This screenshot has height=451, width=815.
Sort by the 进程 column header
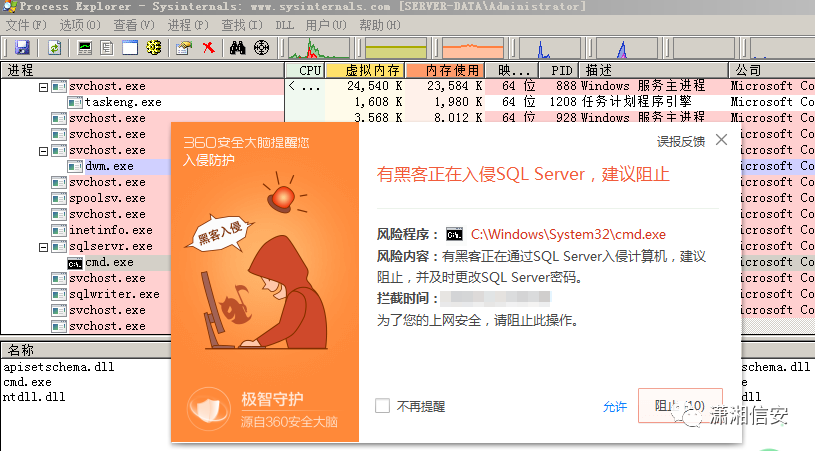(x=142, y=70)
